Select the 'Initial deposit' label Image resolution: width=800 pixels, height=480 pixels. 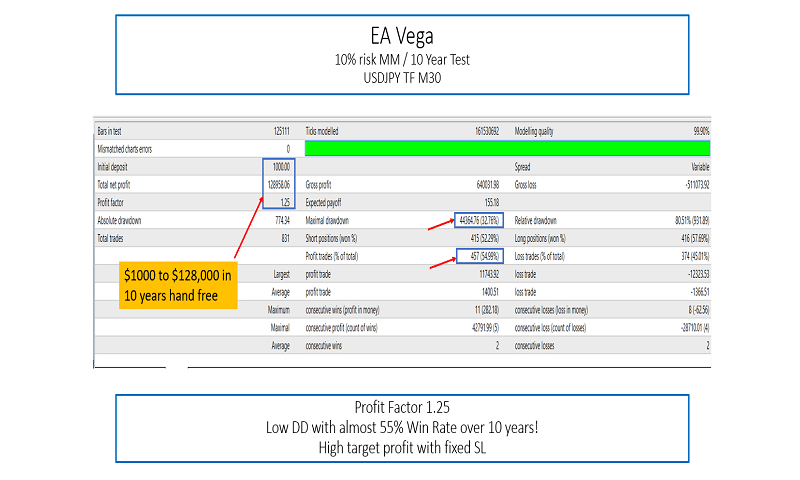(112, 167)
